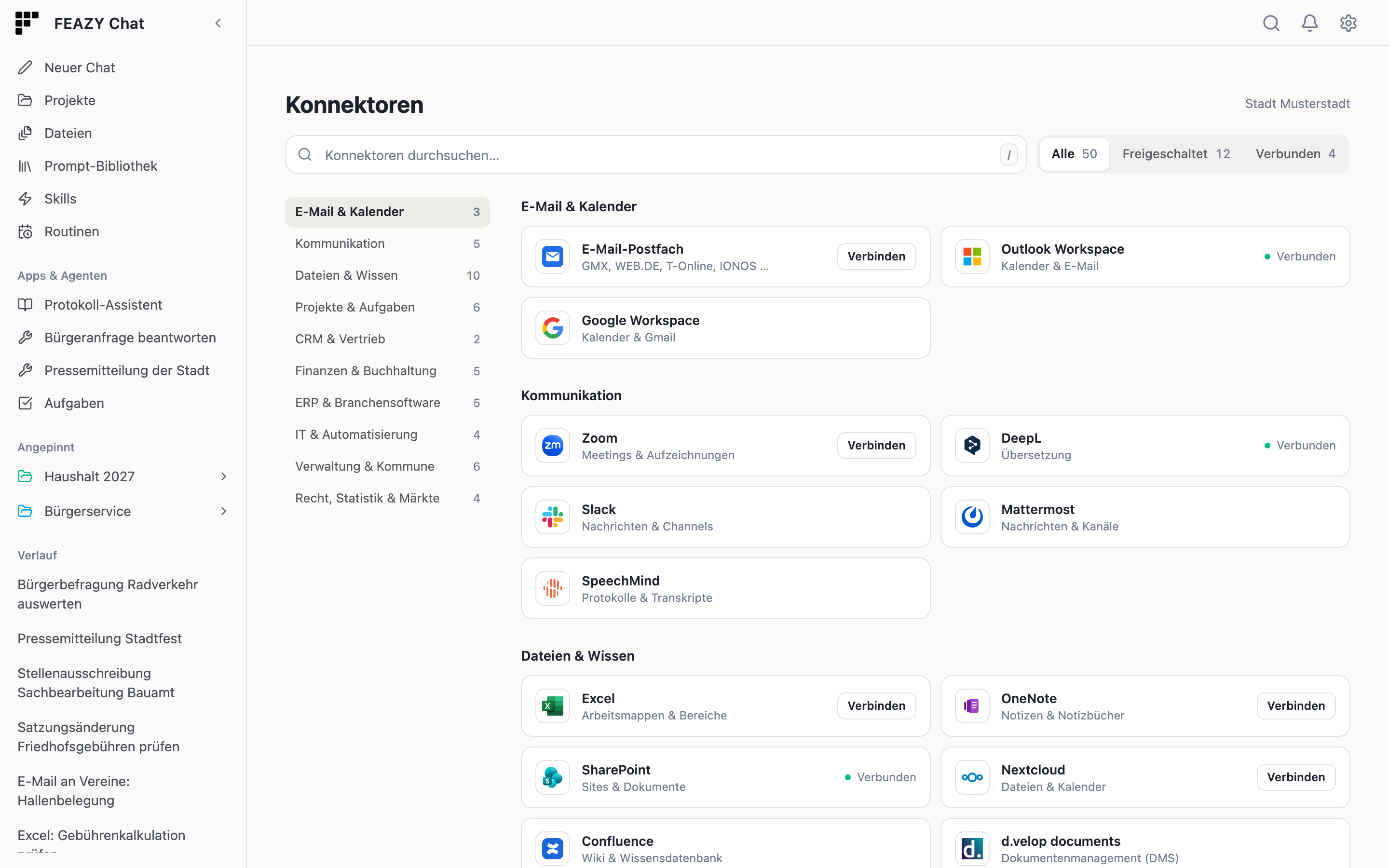Focus the Konnektoren durchsuchen search field
Screen dimensions: 1389x868
coord(655,154)
